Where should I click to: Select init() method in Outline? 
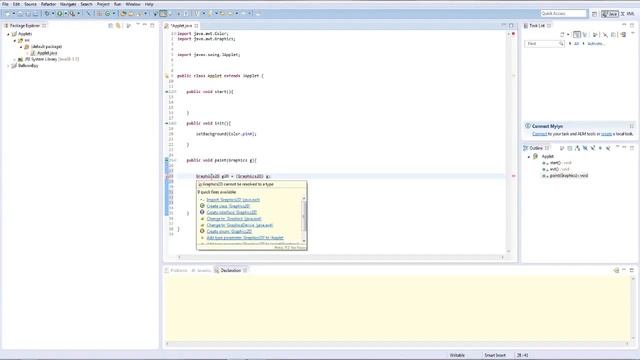tap(556, 169)
